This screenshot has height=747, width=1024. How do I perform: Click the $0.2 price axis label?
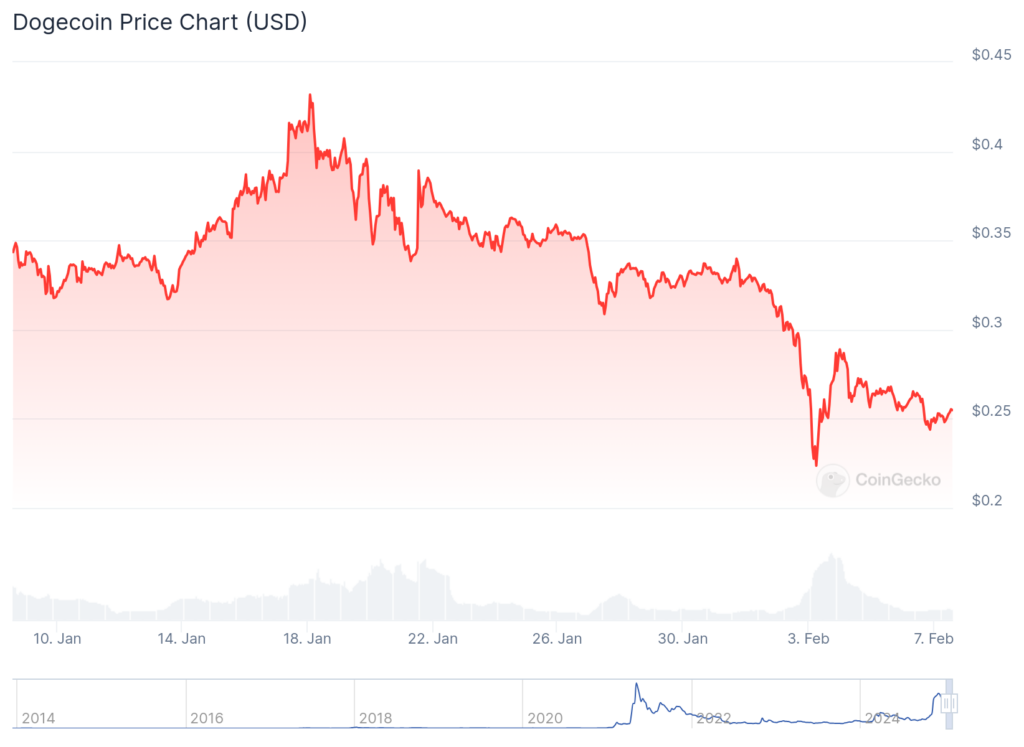click(x=988, y=500)
